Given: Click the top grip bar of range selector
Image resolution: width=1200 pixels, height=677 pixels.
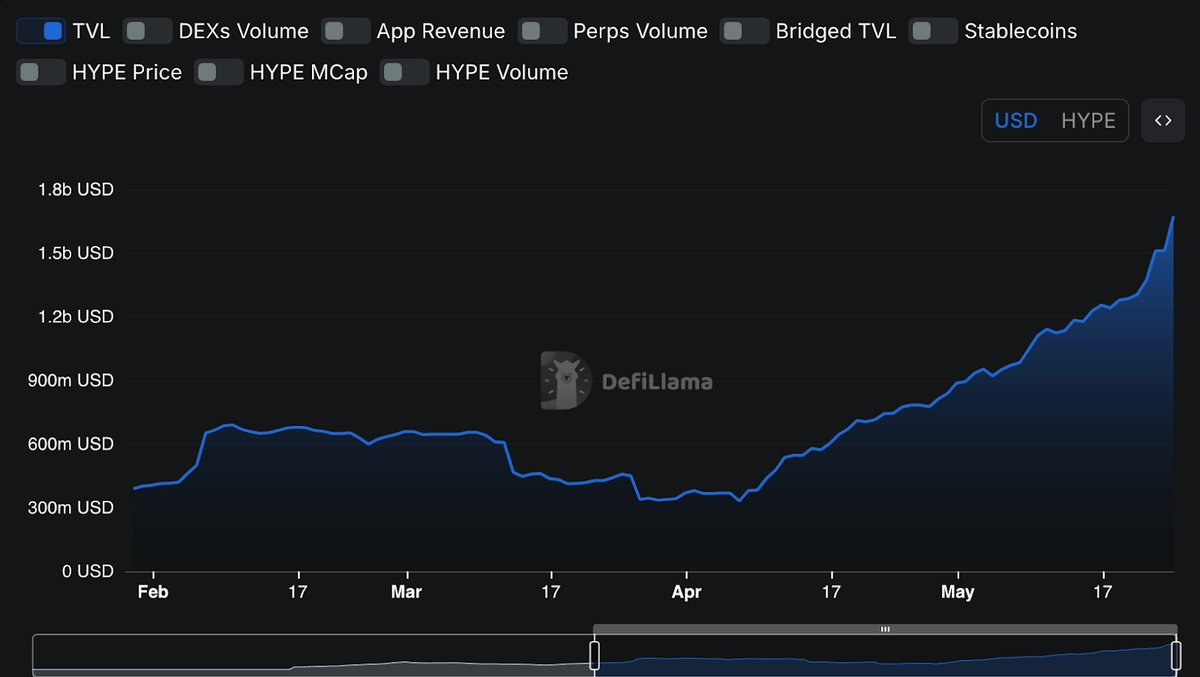Looking at the screenshot, I should click(x=885, y=629).
